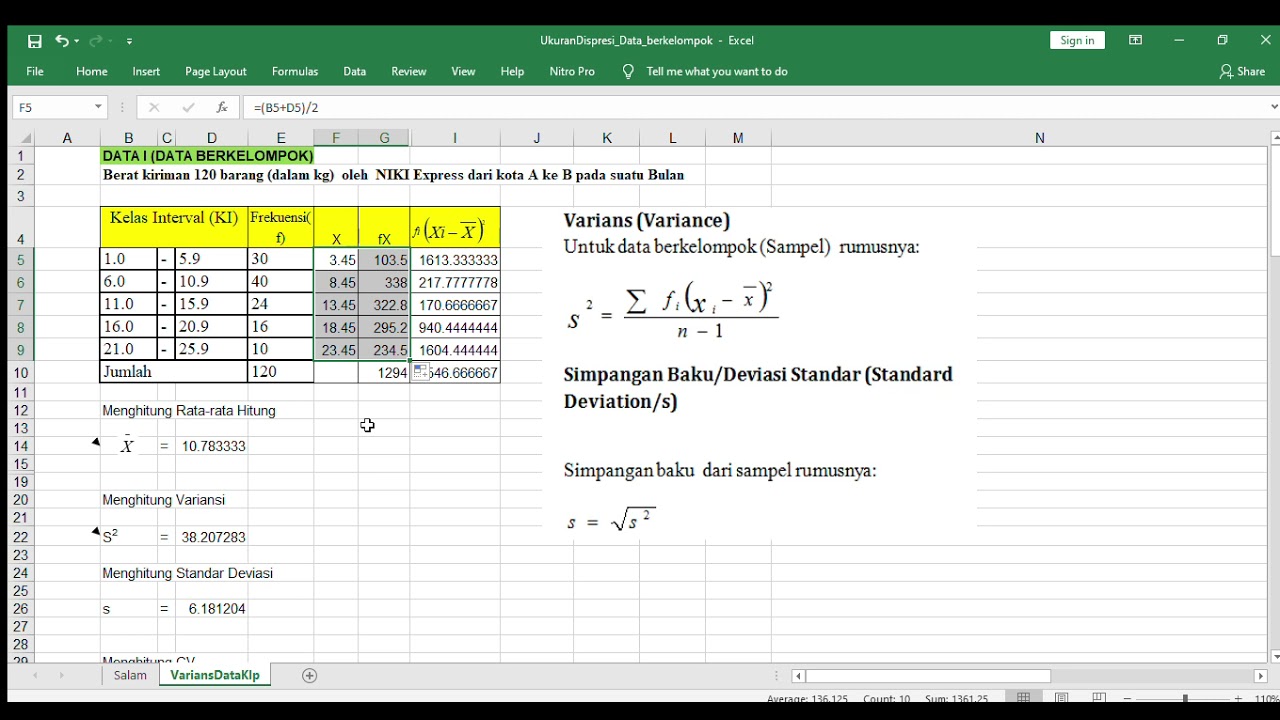Screen dimensions: 1280x720
Task: Click cell with fX value 322.8
Action: [x=384, y=305]
